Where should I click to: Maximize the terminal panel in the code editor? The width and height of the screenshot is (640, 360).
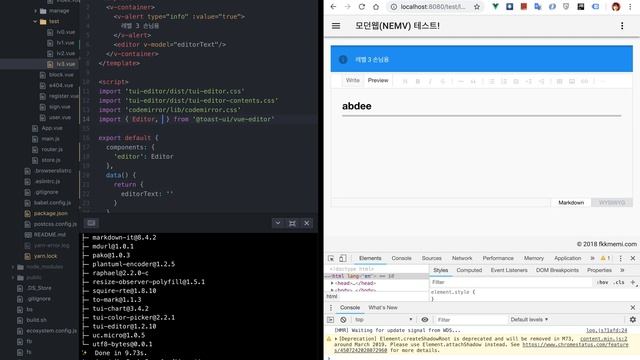click(292, 223)
